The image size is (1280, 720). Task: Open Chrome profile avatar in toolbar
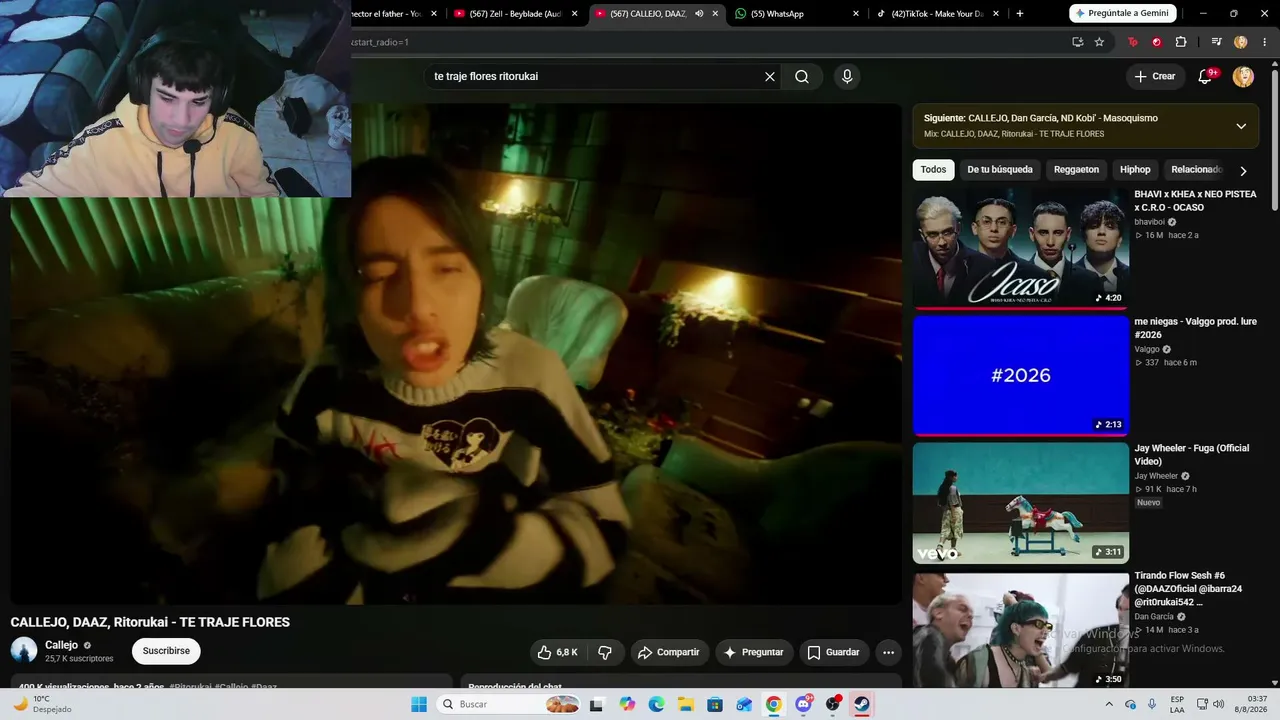point(1241,42)
